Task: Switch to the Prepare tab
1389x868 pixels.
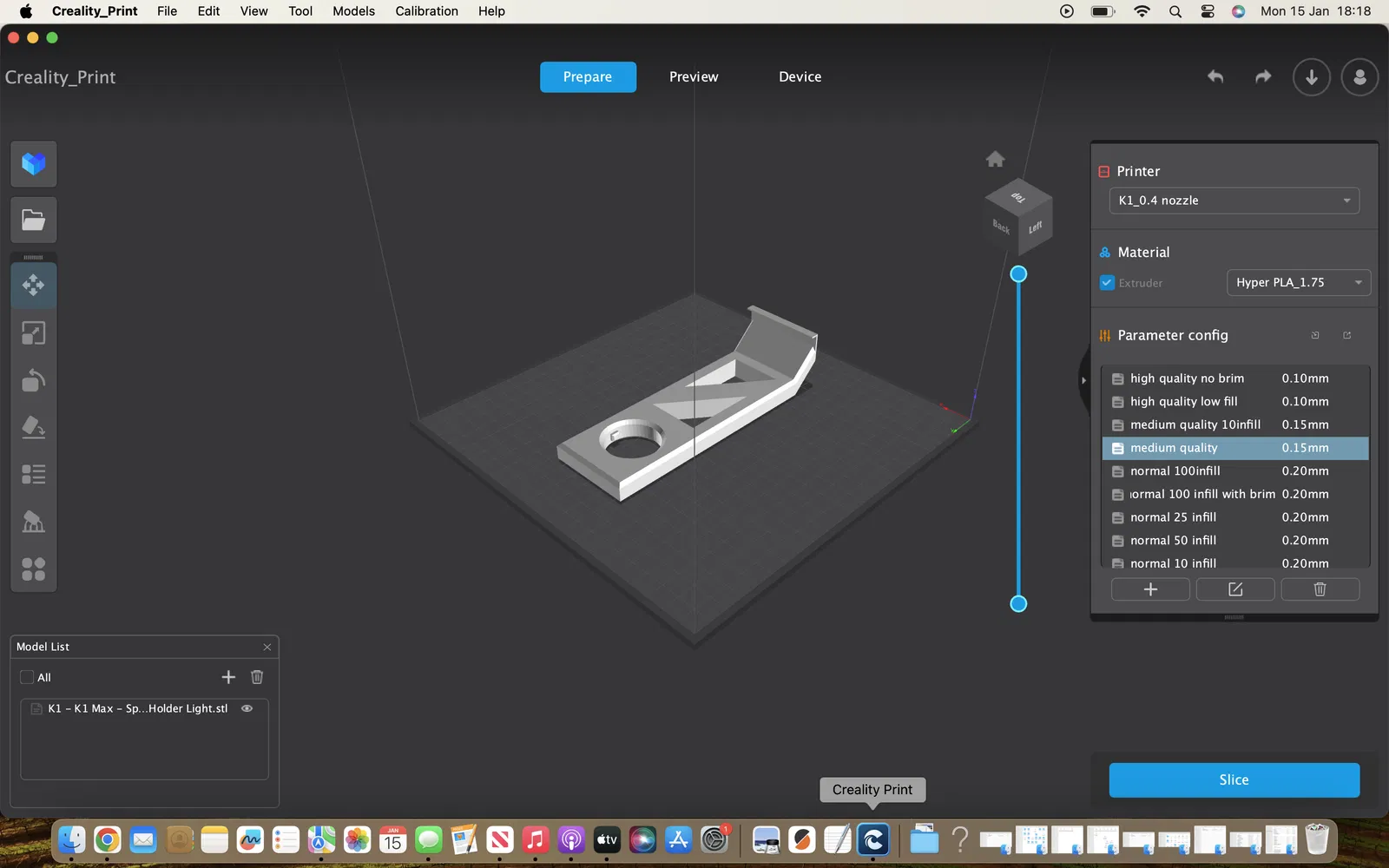Action: 588,76
